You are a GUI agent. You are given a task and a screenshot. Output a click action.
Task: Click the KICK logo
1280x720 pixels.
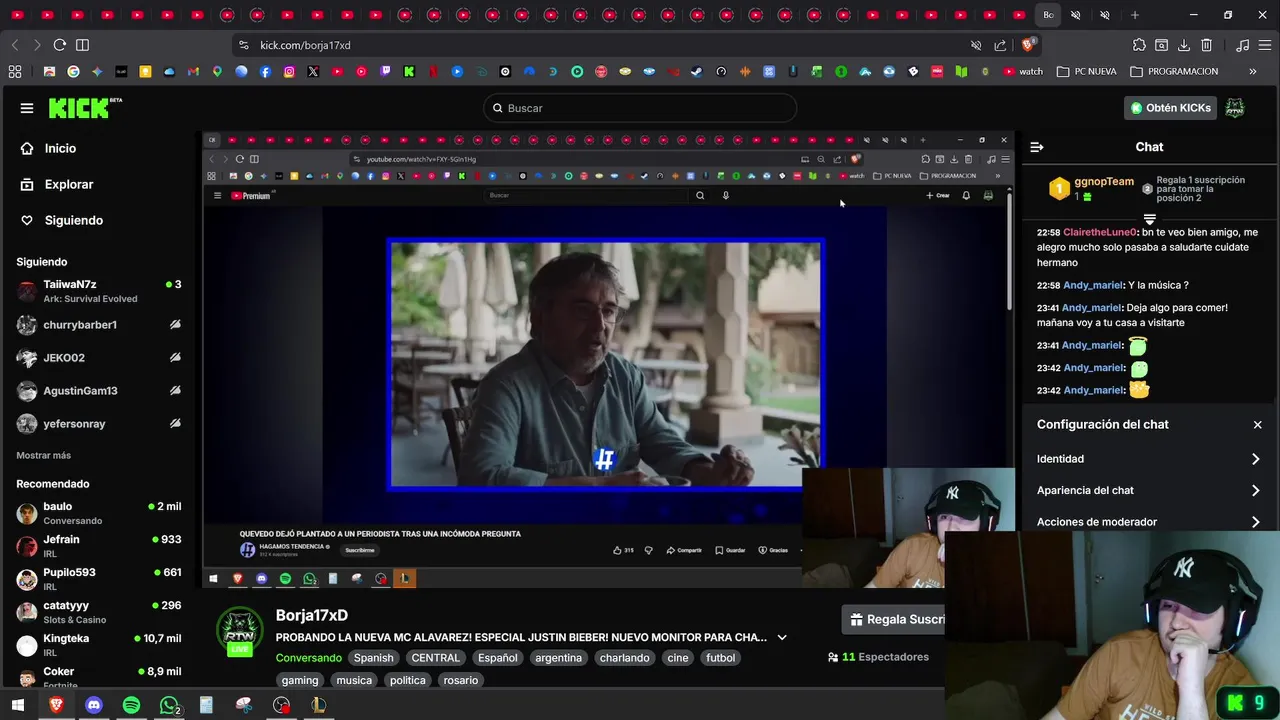85,108
